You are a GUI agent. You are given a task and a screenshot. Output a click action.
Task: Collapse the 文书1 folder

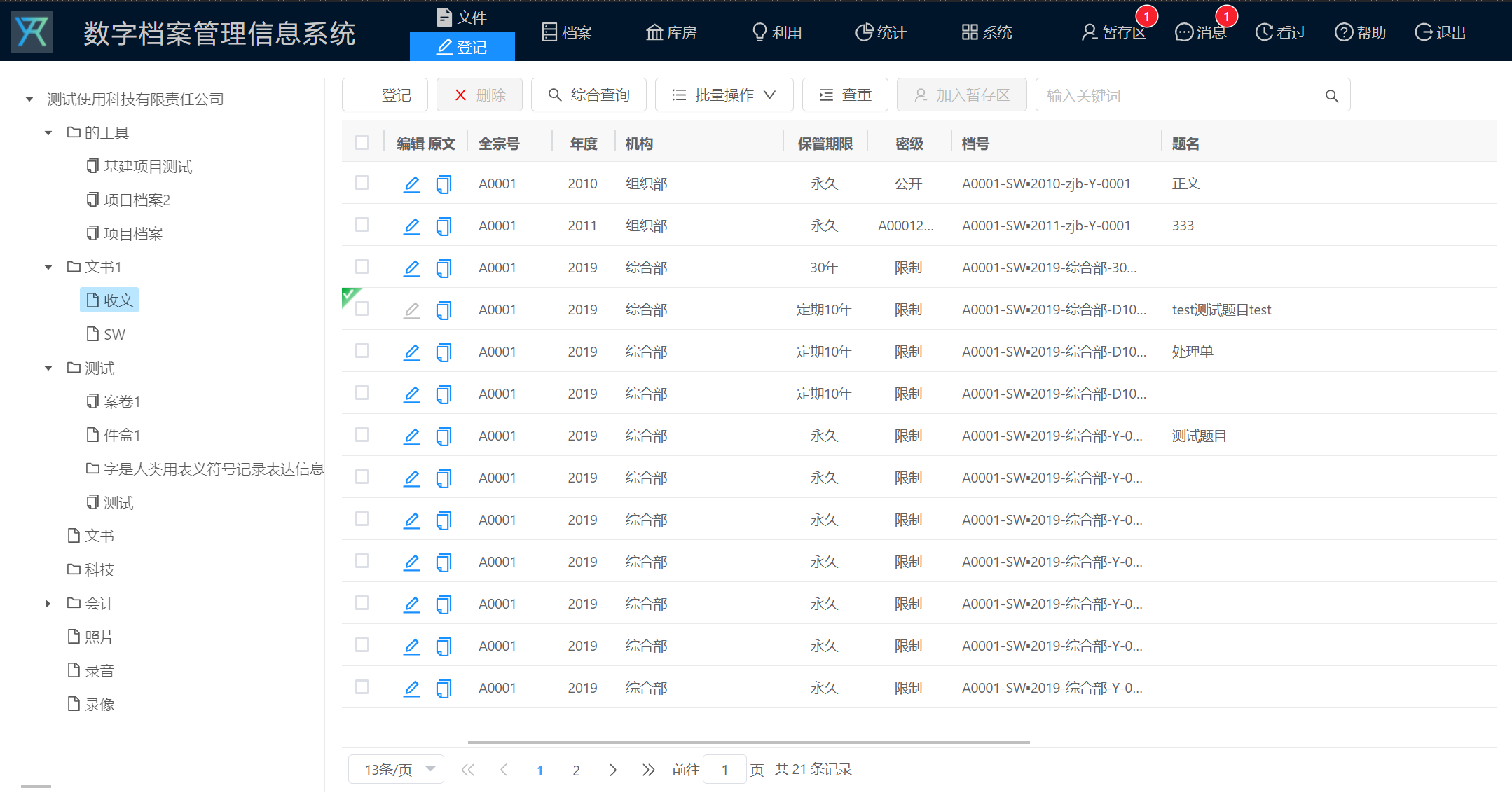tap(48, 268)
